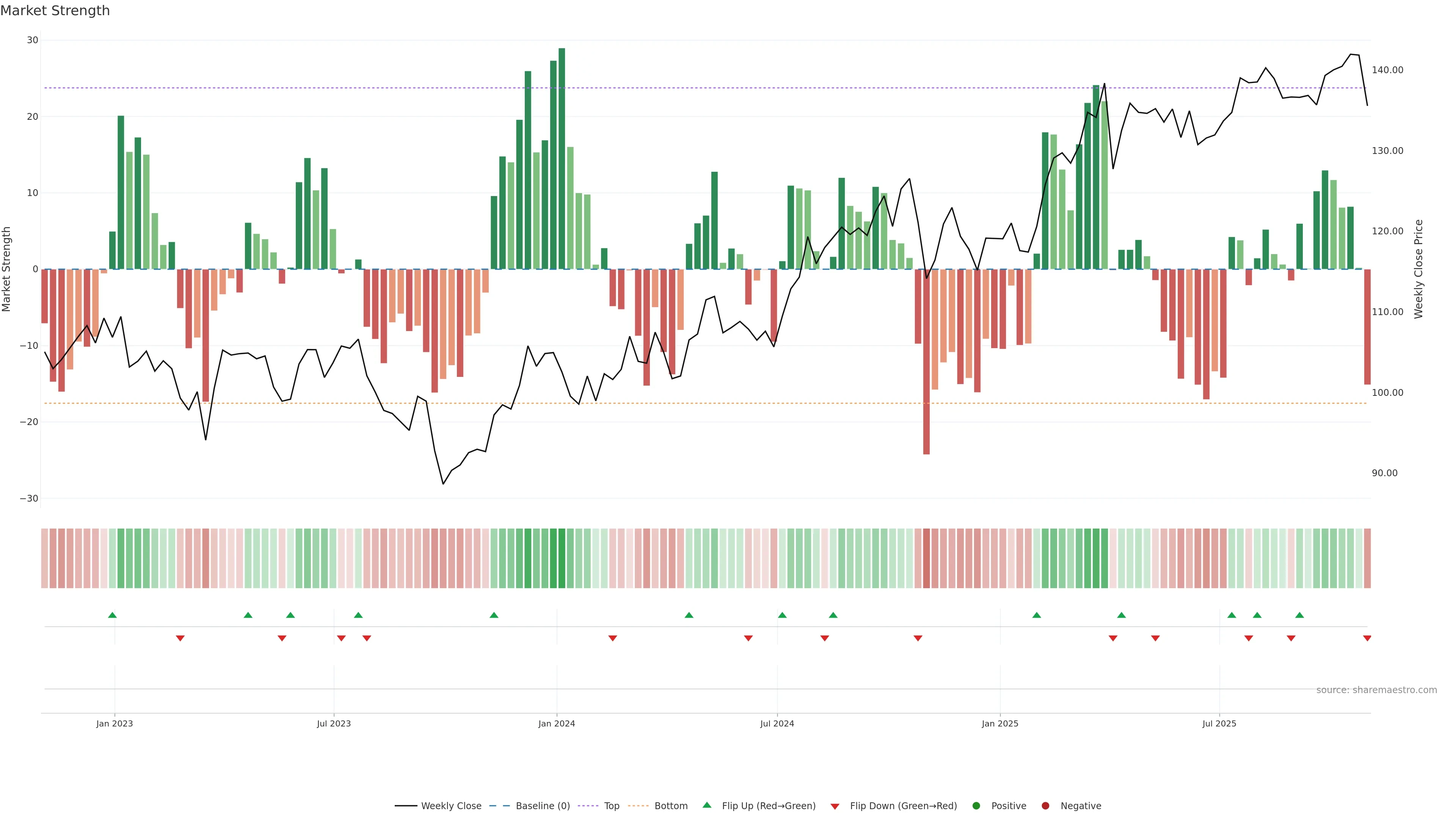This screenshot has width=1456, height=819.
Task: Click the first red flip-down marker after Jan 2023
Action: tap(180, 638)
